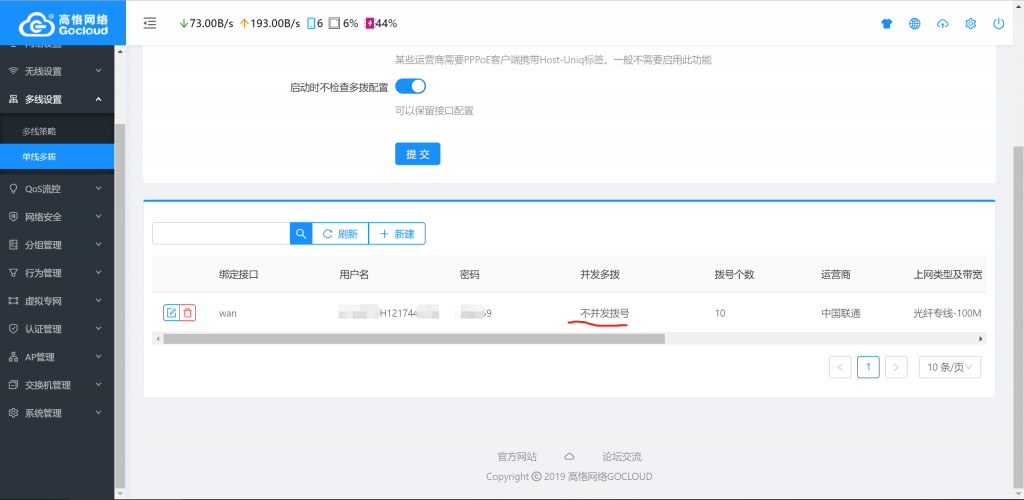Click the table search input field
This screenshot has height=500, width=1024.
point(221,233)
